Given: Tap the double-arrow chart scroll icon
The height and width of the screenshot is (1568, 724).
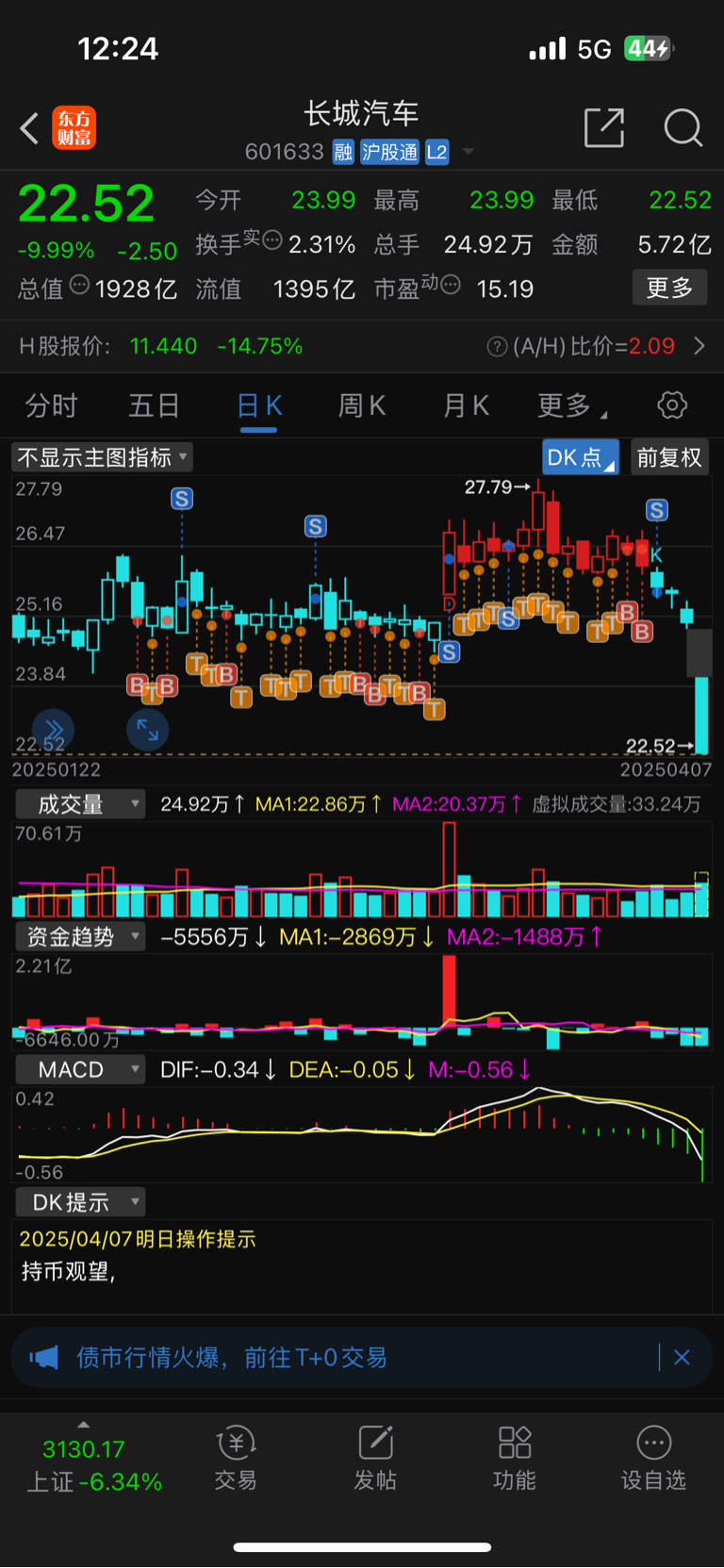Looking at the screenshot, I should tap(54, 730).
